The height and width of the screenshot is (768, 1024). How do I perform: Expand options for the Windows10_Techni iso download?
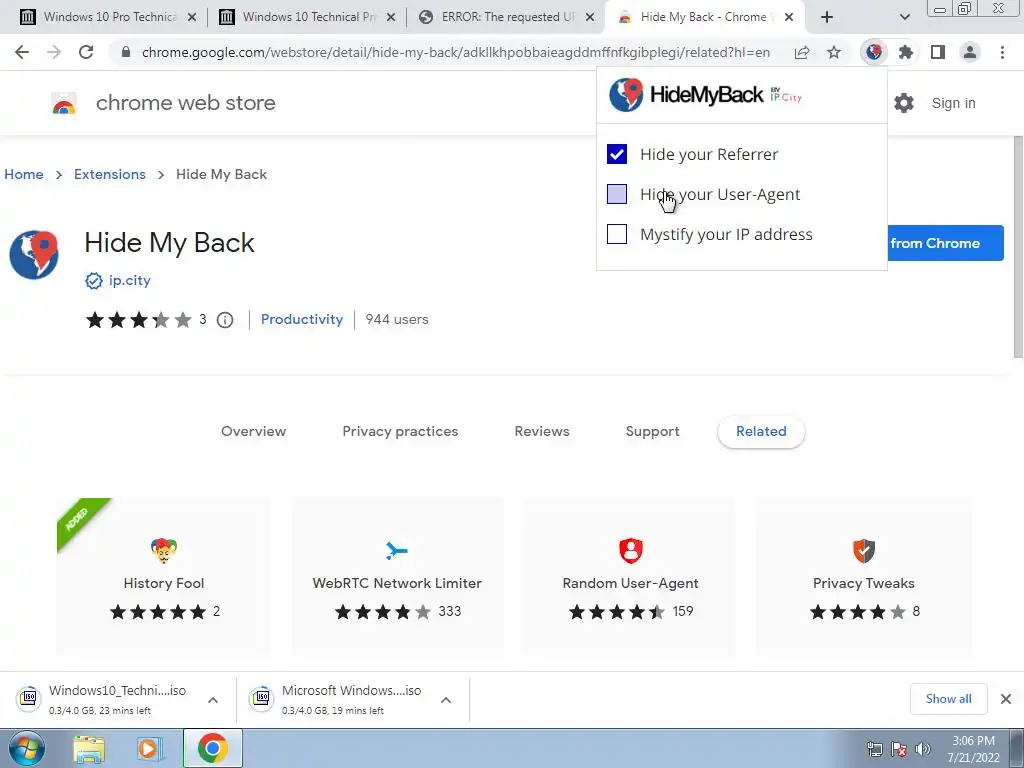[213, 699]
